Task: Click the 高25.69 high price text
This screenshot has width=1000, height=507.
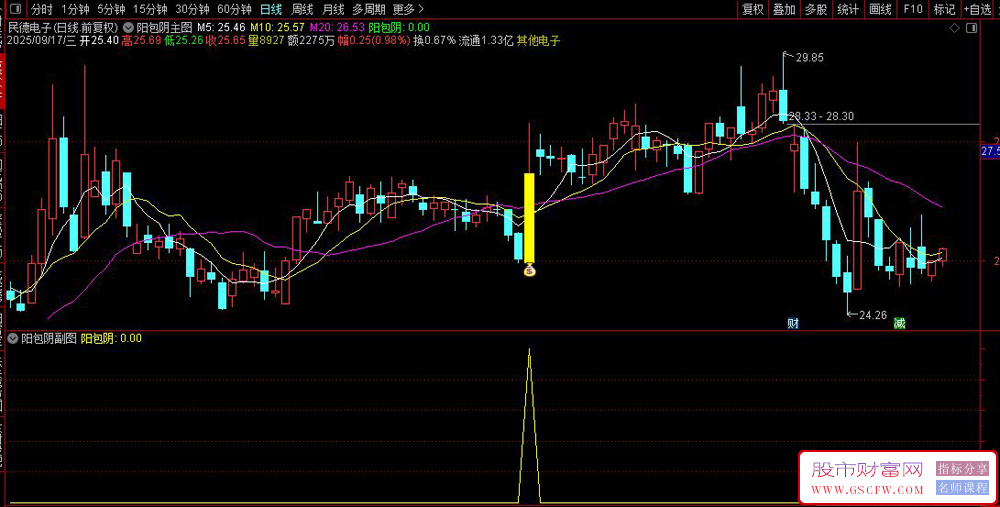Action: pyautogui.click(x=141, y=41)
